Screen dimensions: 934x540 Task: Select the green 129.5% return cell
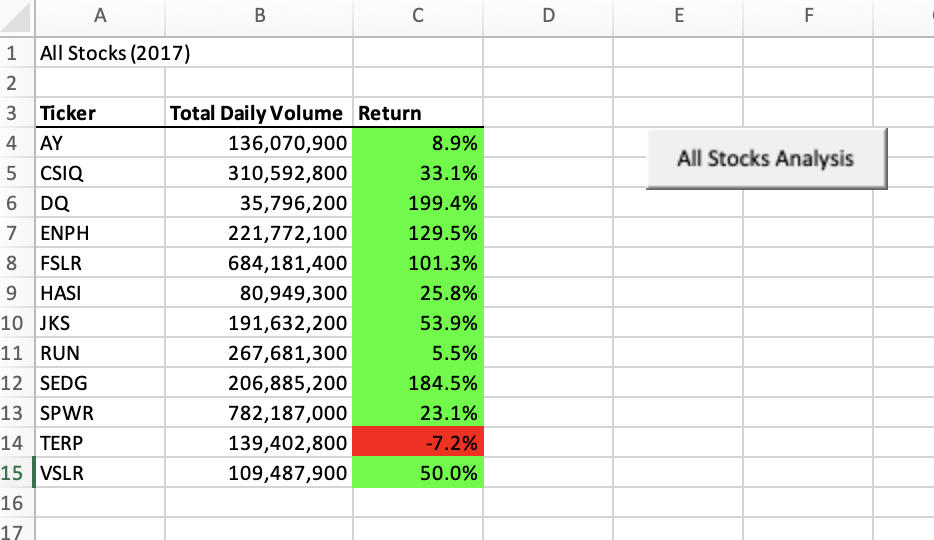click(x=418, y=233)
